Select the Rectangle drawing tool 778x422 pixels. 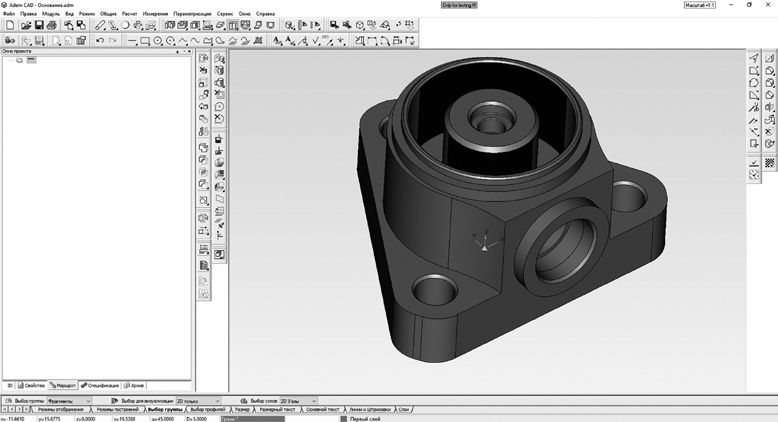(x=145, y=41)
